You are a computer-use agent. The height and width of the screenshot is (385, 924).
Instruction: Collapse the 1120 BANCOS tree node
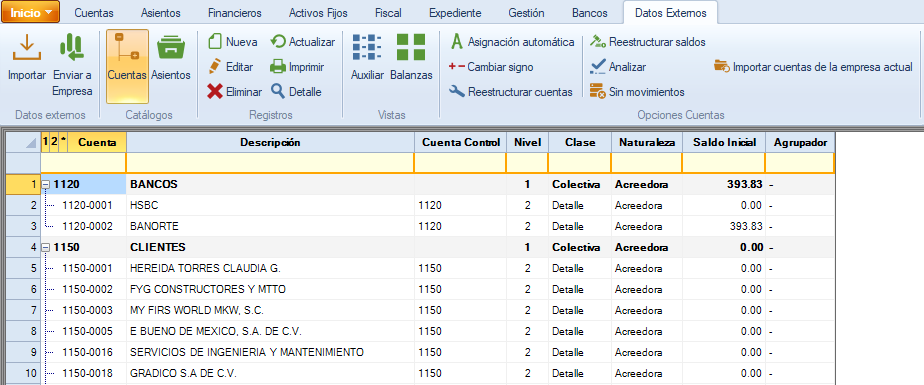coord(46,185)
